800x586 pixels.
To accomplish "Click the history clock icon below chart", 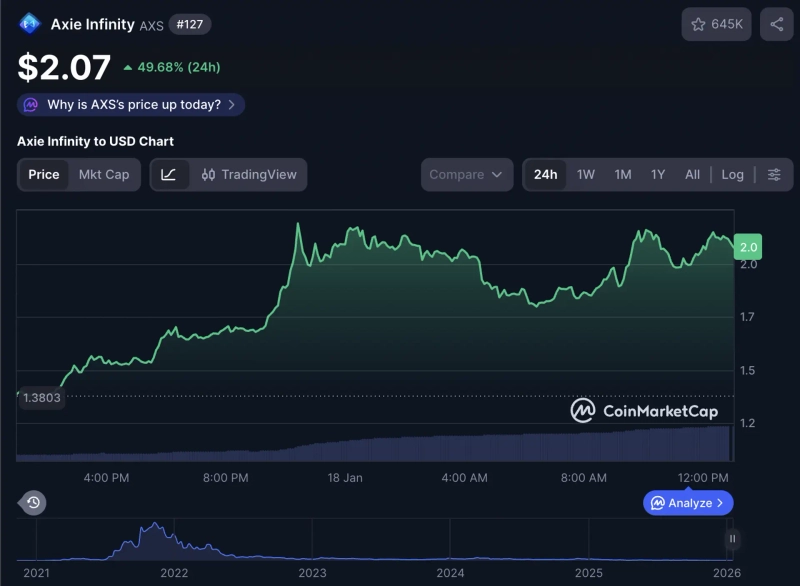I will (x=33, y=502).
